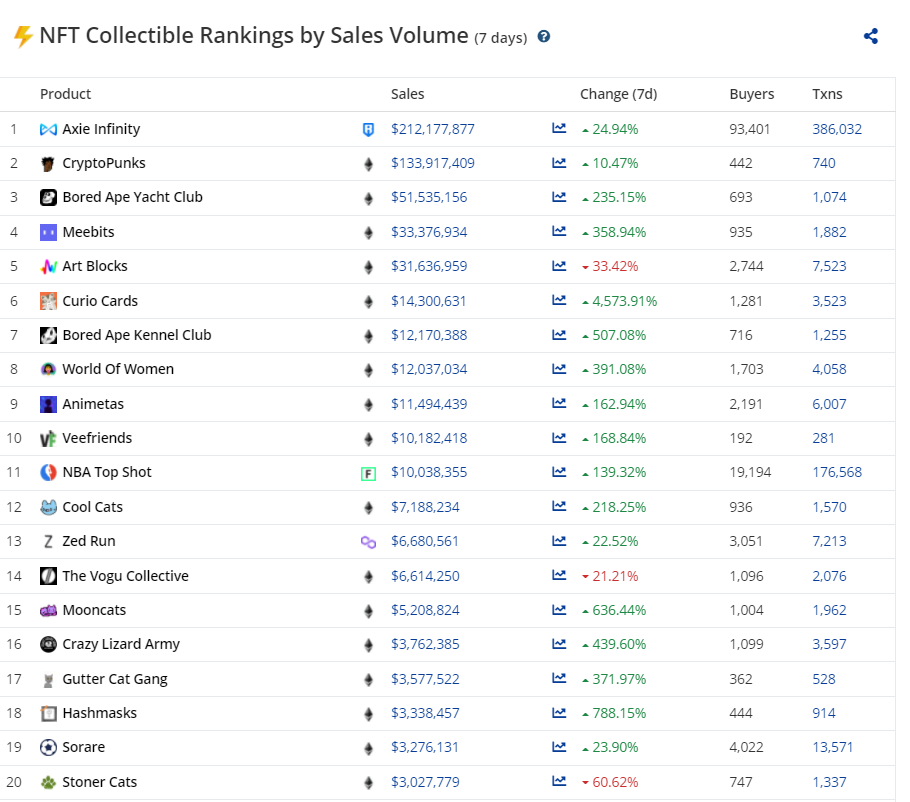This screenshot has width=910, height=802.
Task: Open the Animetas product link
Action: pyautogui.click(x=93, y=404)
